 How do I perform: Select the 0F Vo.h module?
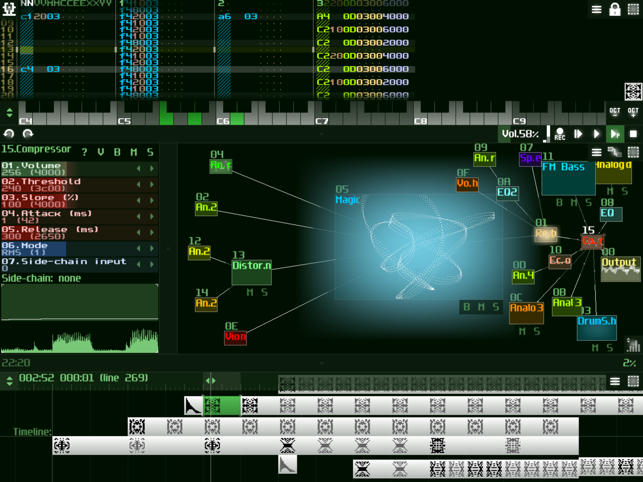pyautogui.click(x=467, y=184)
